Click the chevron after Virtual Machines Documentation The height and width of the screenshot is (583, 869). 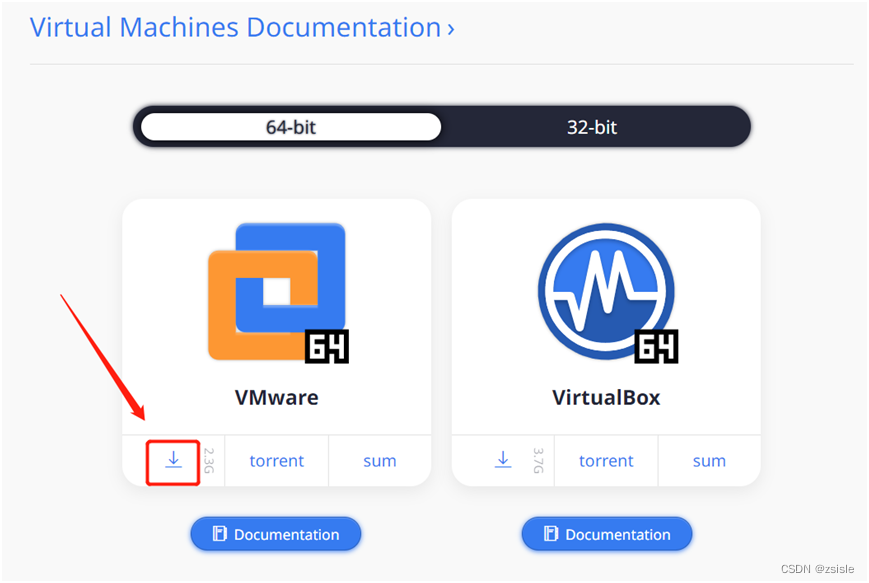451,29
